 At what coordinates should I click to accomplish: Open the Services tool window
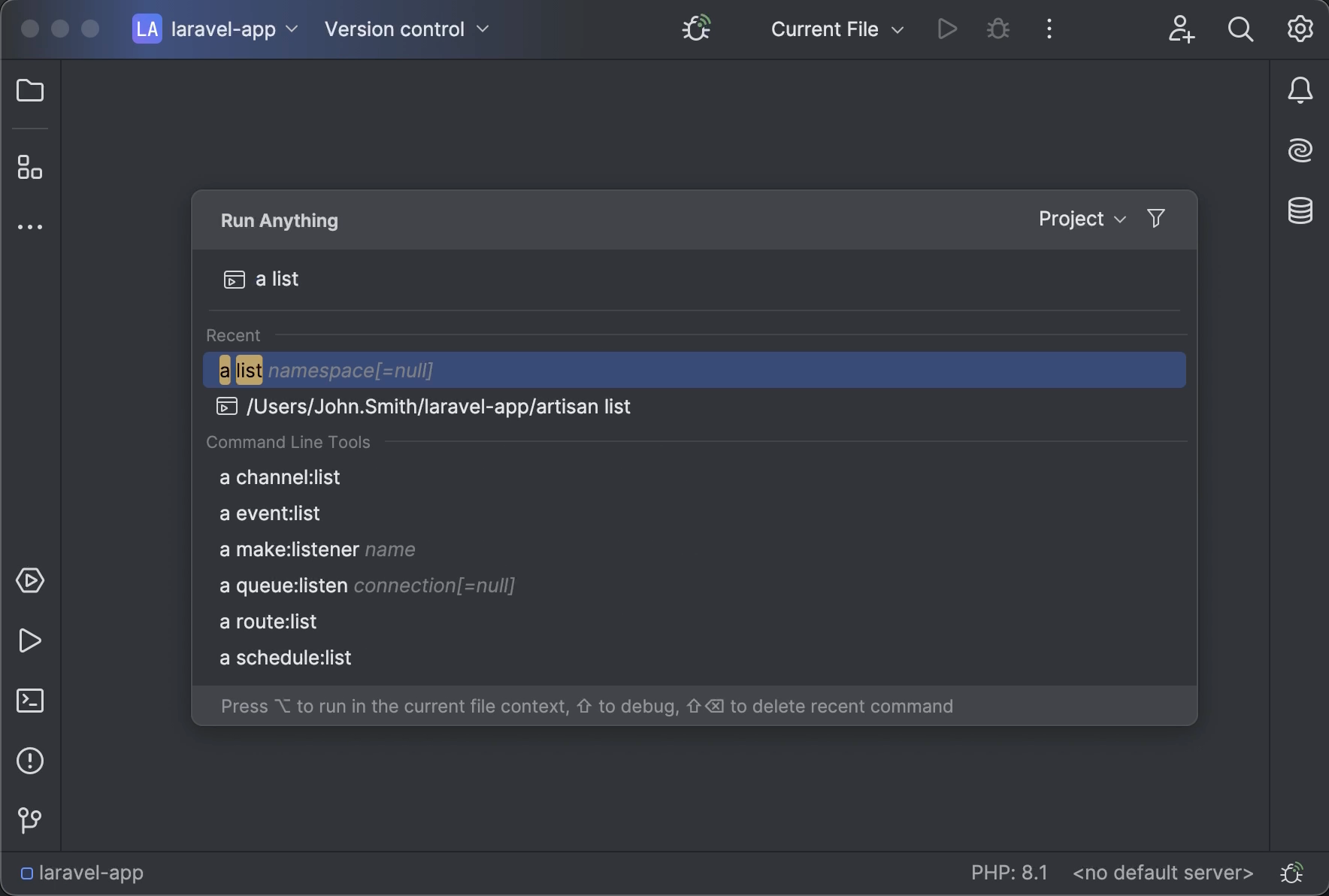tap(30, 580)
